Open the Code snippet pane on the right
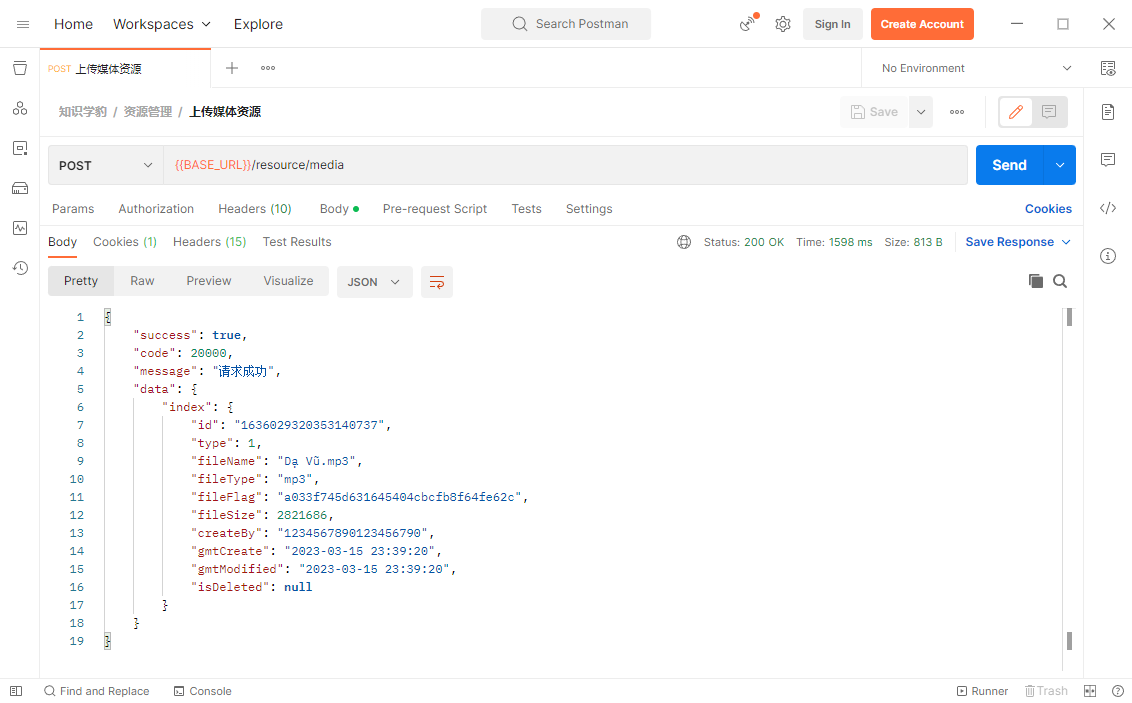The image size is (1132, 703). tap(1108, 208)
